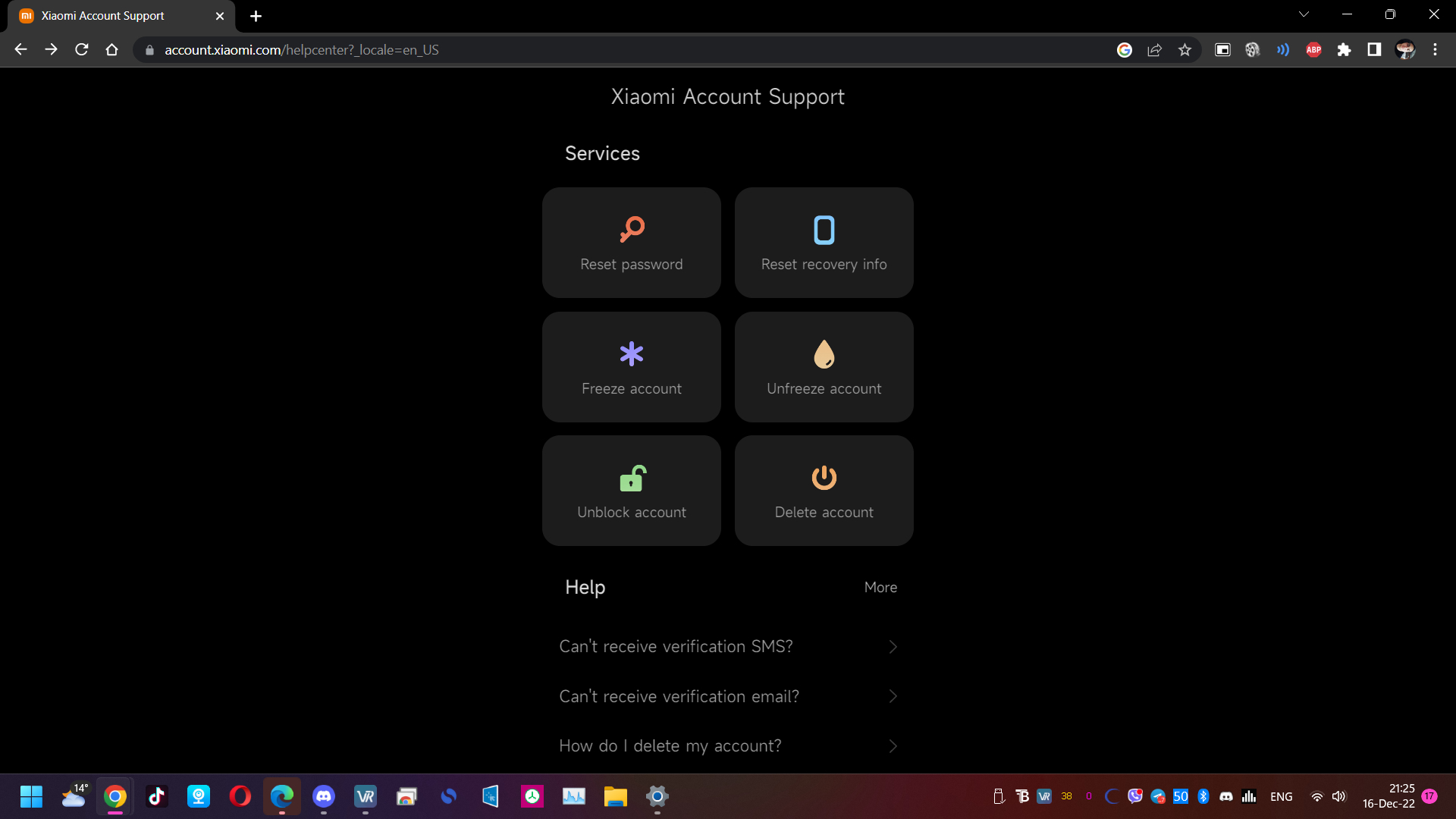Bookmark this page with the star icon
The width and height of the screenshot is (1456, 819).
click(x=1185, y=50)
